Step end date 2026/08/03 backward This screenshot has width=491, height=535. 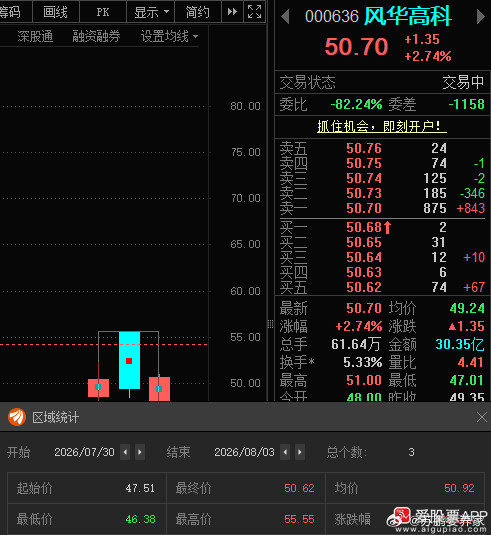[x=285, y=452]
